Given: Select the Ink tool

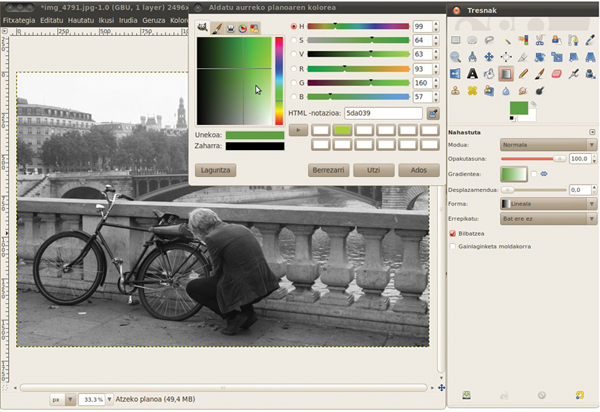Looking at the screenshot, I should [590, 74].
